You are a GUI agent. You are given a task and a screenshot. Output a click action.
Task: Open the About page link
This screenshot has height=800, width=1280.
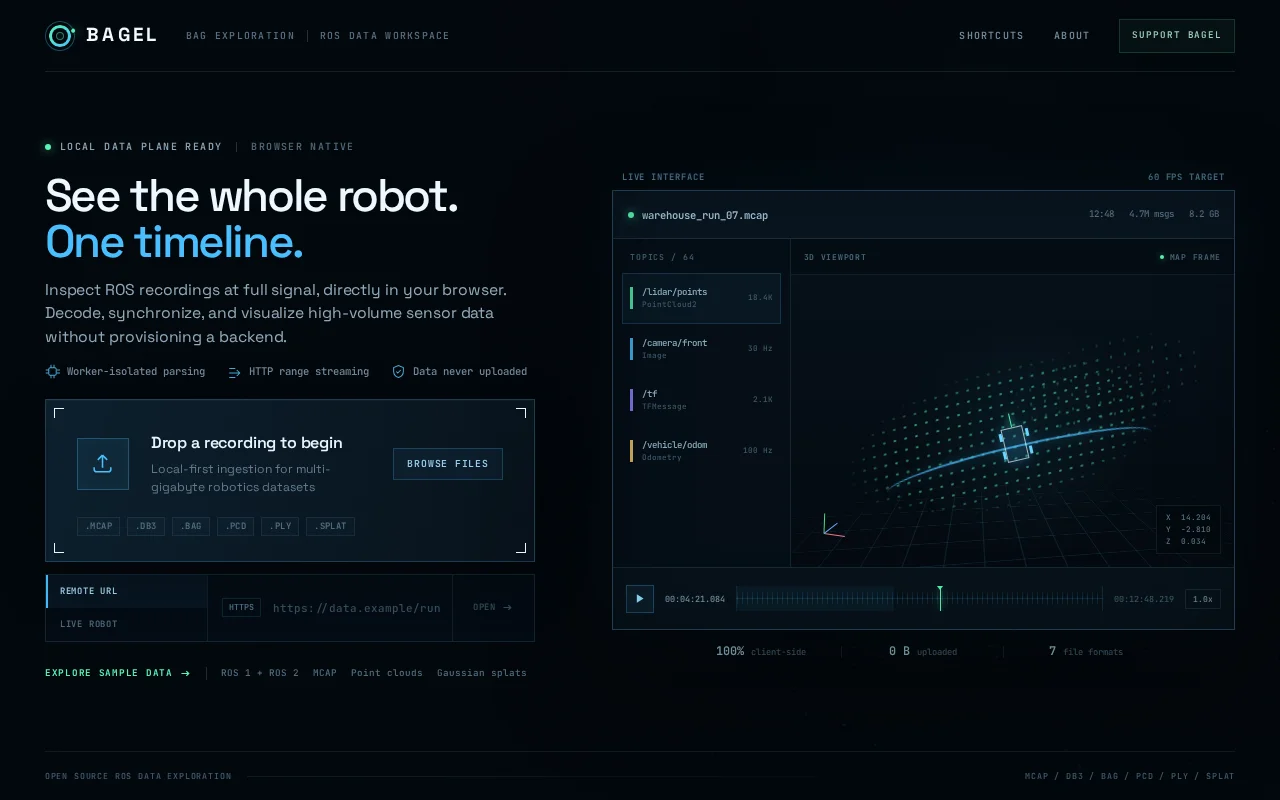pyautogui.click(x=1071, y=36)
